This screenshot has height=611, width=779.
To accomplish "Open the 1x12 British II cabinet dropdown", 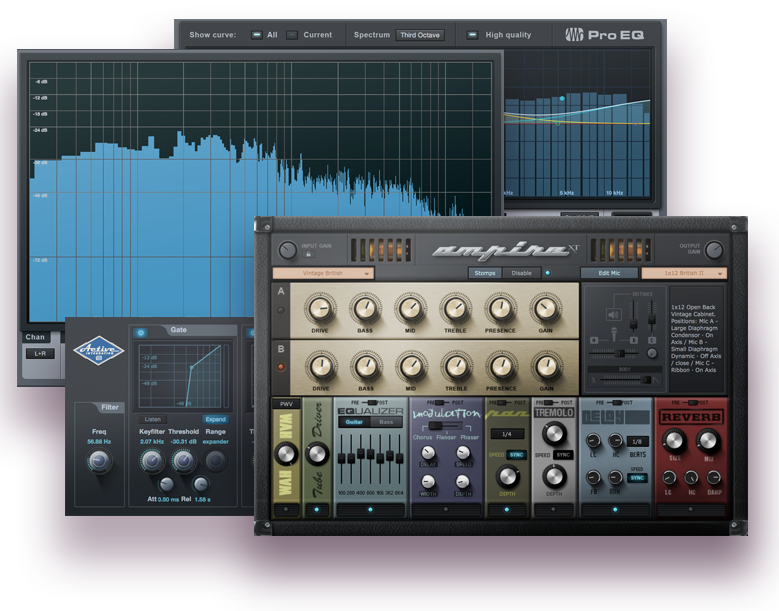I will pyautogui.click(x=684, y=273).
